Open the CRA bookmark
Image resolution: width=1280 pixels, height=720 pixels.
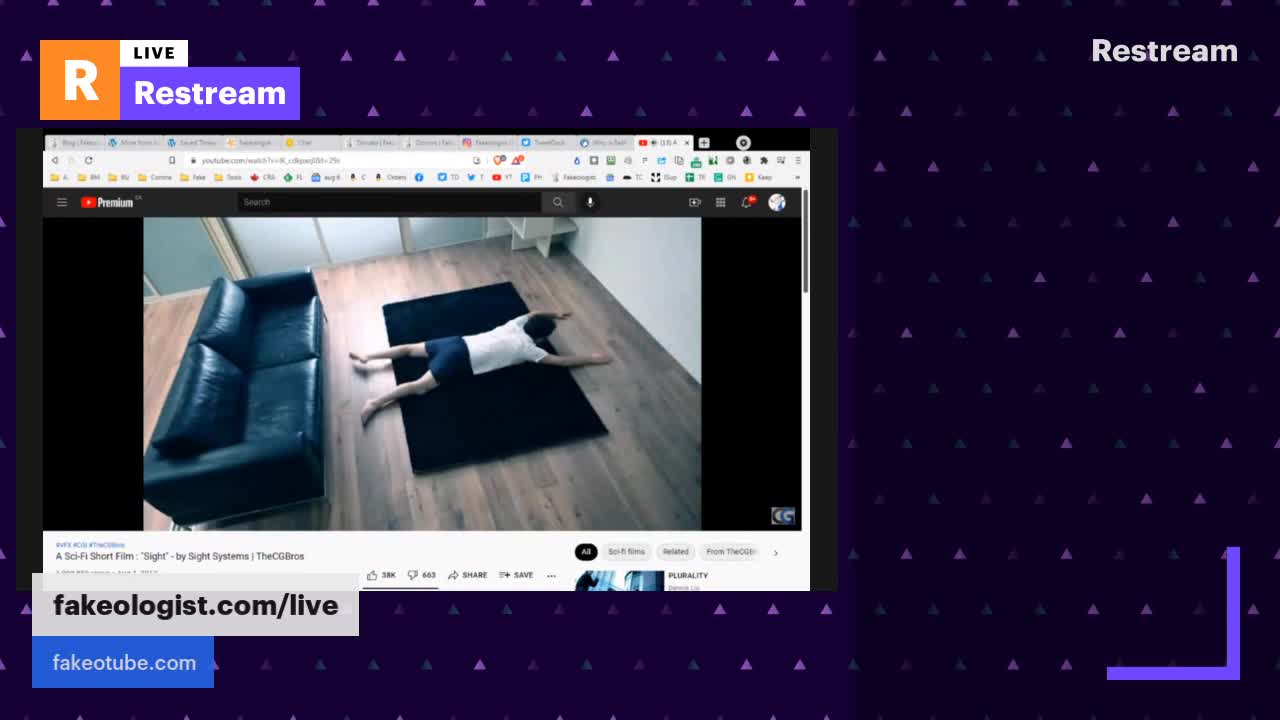262,177
